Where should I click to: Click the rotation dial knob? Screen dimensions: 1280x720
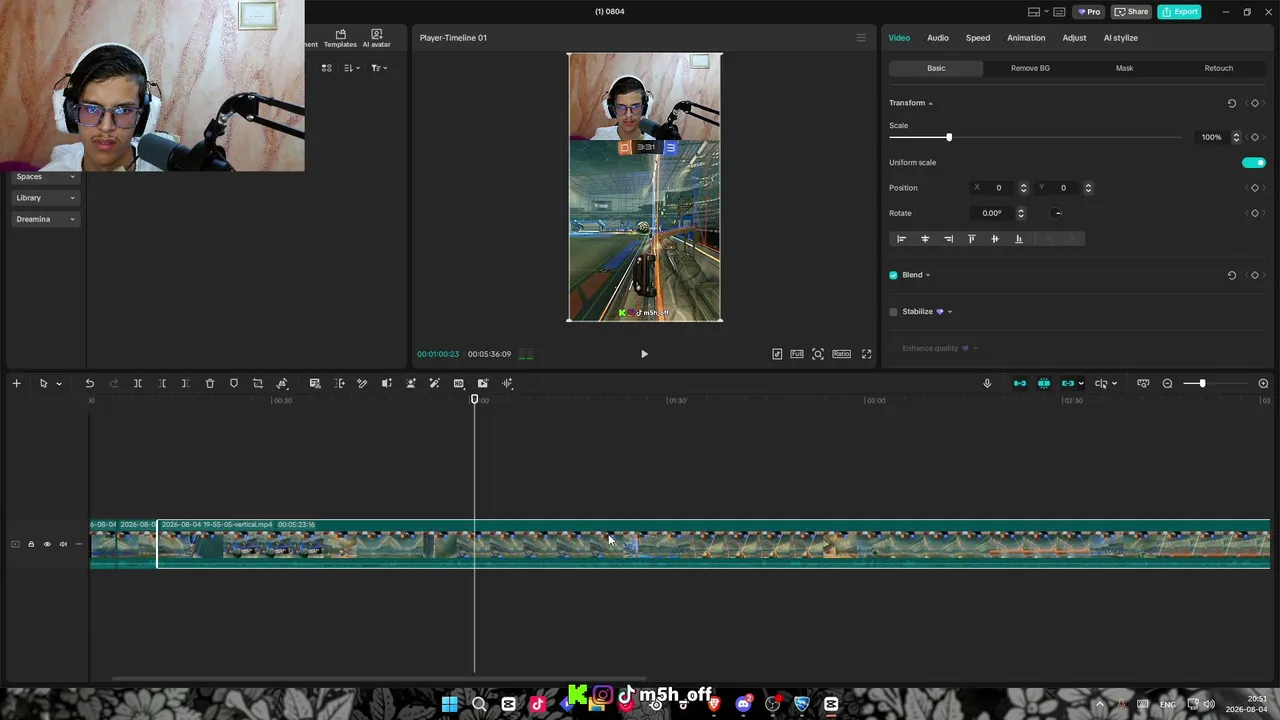tap(1057, 213)
